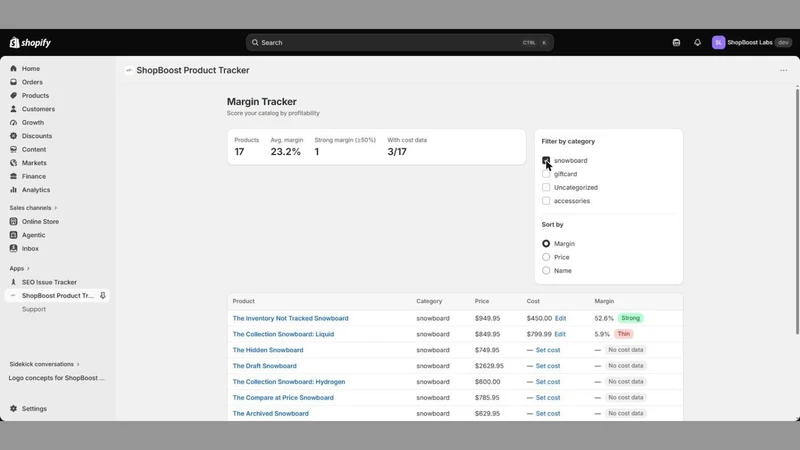The width and height of the screenshot is (800, 450).
Task: Sort by Name radio button
Action: [546, 270]
